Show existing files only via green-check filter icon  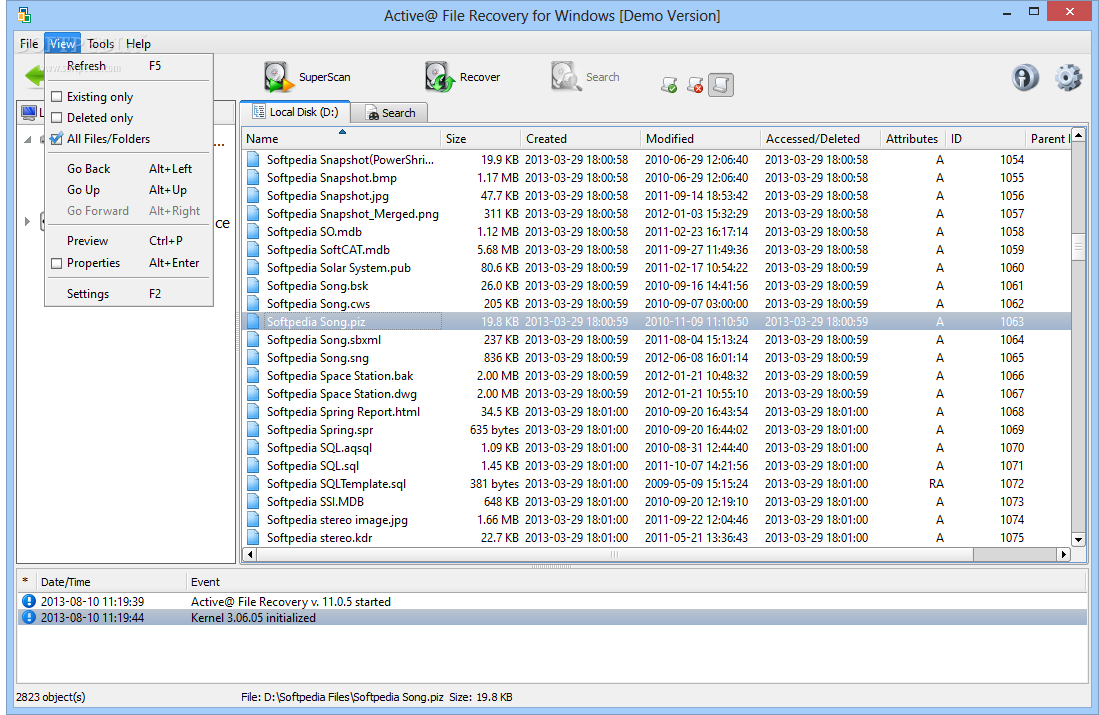[669, 86]
